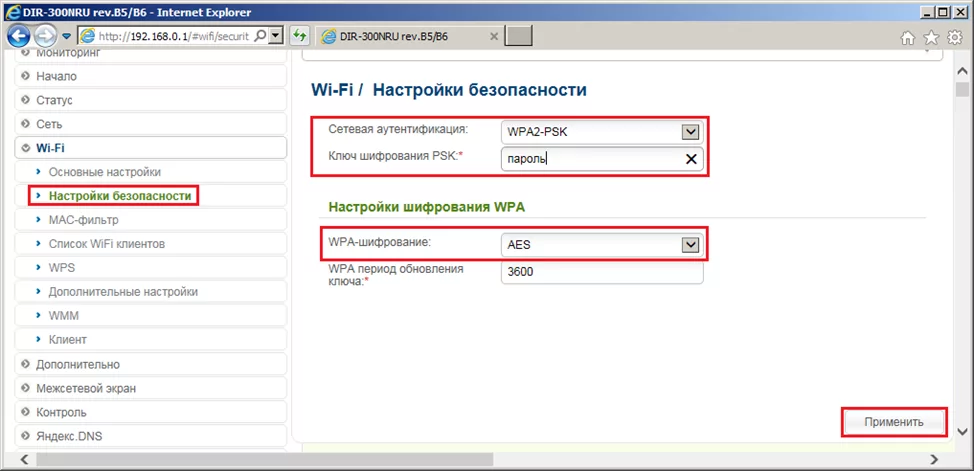This screenshot has height=471, width=974.
Task: Expand the Межсетевой экран menu section
Action: pyautogui.click(x=151, y=388)
